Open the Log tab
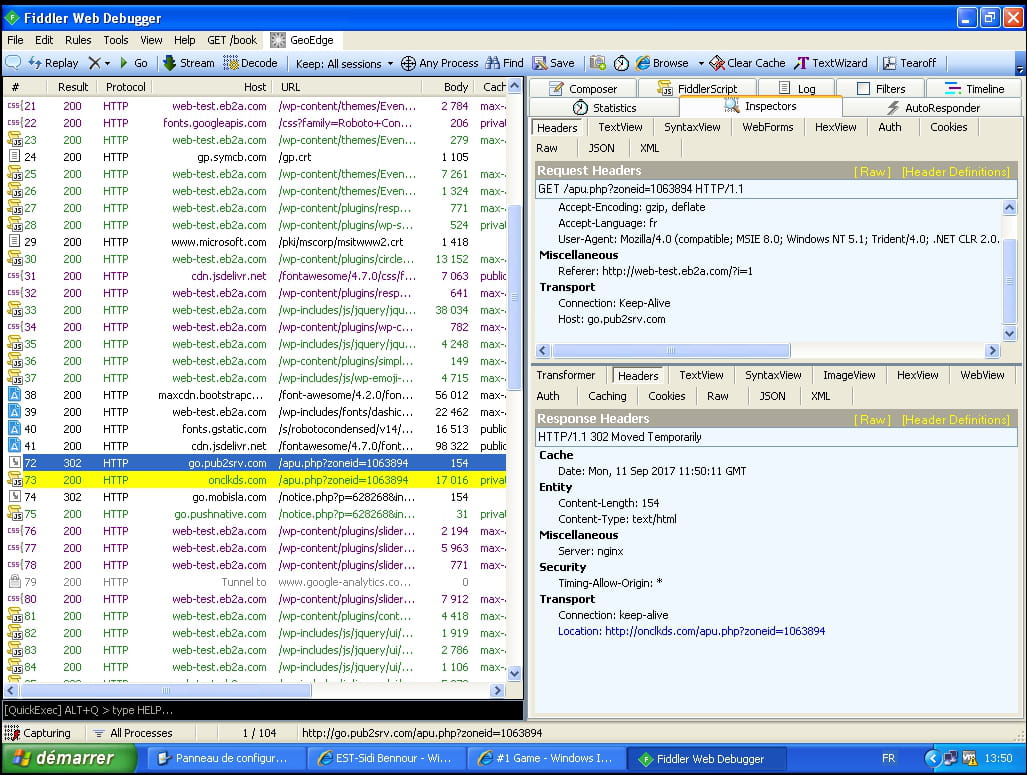 [796, 88]
